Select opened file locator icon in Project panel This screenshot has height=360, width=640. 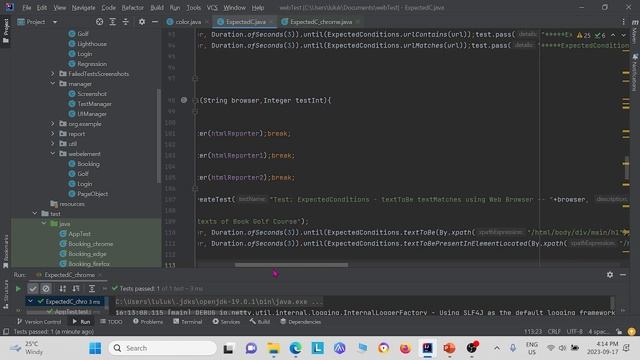point(99,22)
